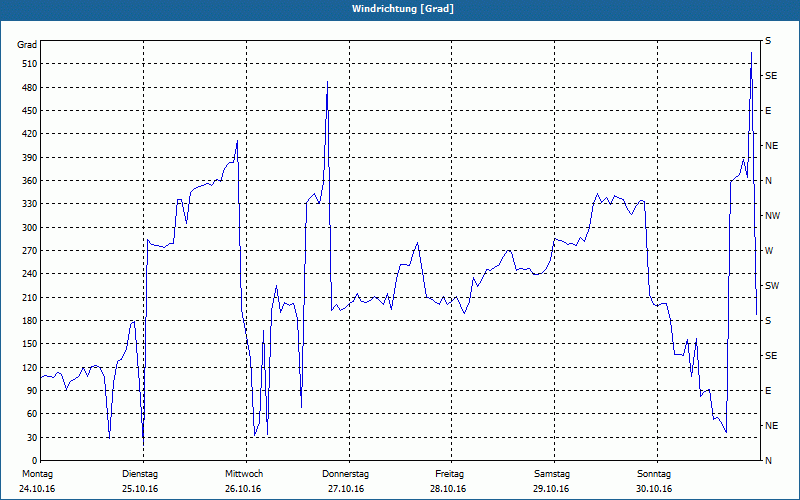The height and width of the screenshot is (500, 800).
Task: Click the date 29.10.16
Action: pyautogui.click(x=551, y=489)
